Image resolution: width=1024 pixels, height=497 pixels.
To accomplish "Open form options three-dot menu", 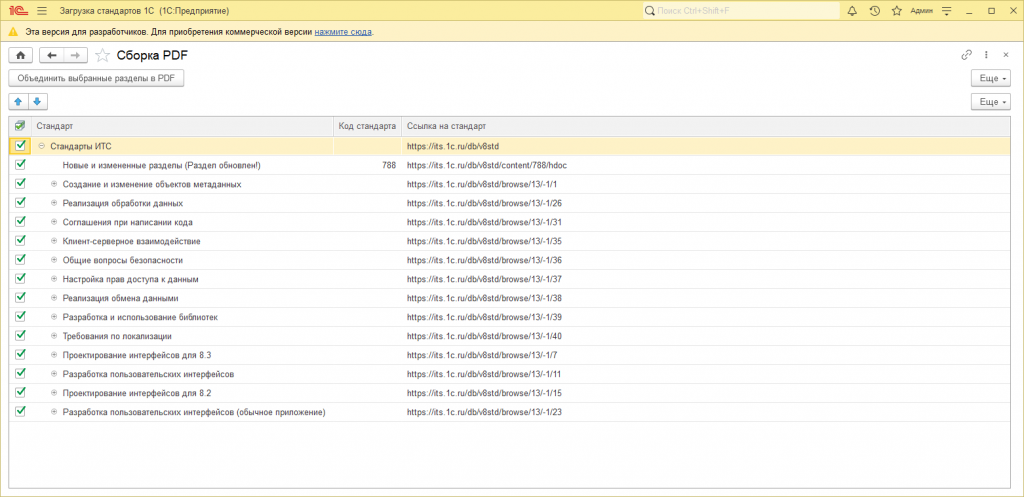I will 986,55.
